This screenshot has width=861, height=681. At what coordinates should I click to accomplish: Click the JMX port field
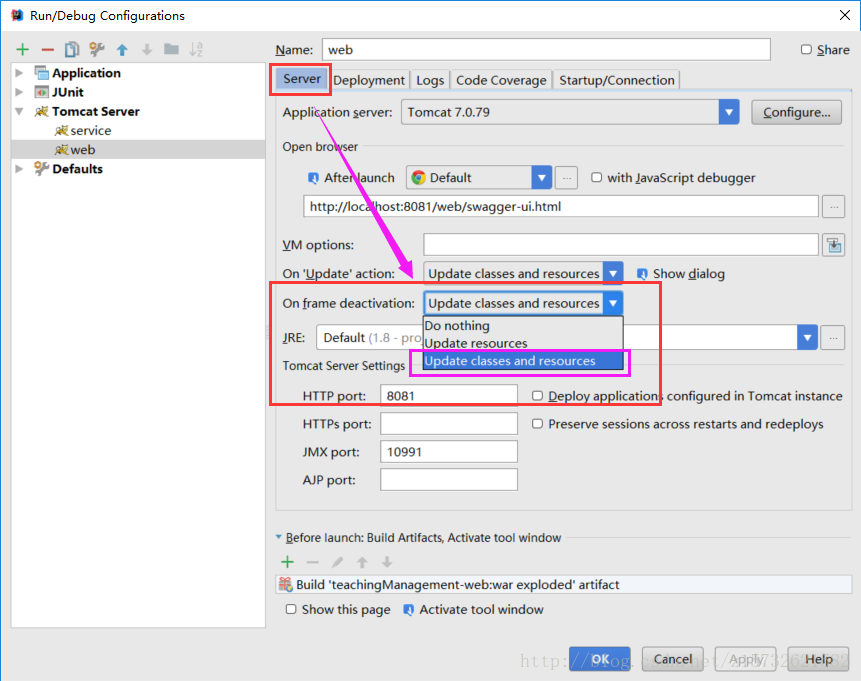point(449,451)
